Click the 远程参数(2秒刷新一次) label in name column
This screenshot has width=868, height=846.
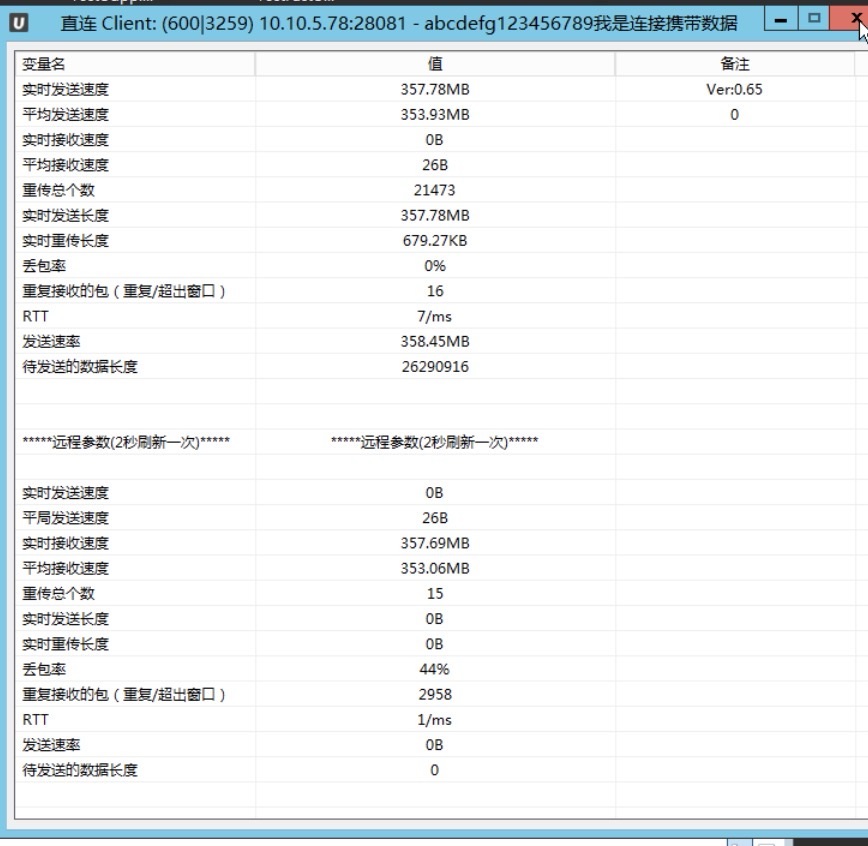pos(126,442)
